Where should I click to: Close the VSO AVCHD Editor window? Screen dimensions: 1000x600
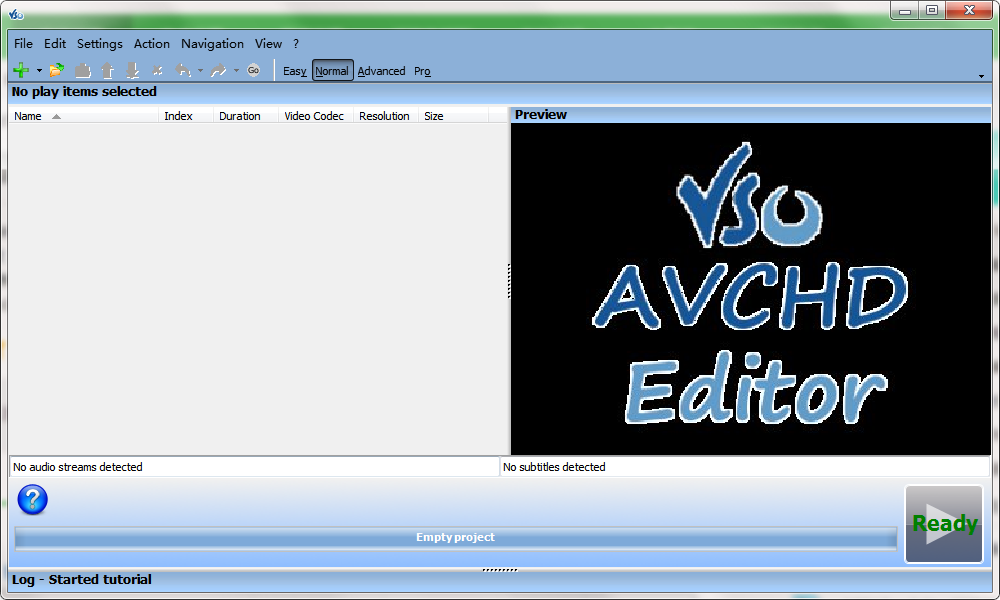coord(969,10)
